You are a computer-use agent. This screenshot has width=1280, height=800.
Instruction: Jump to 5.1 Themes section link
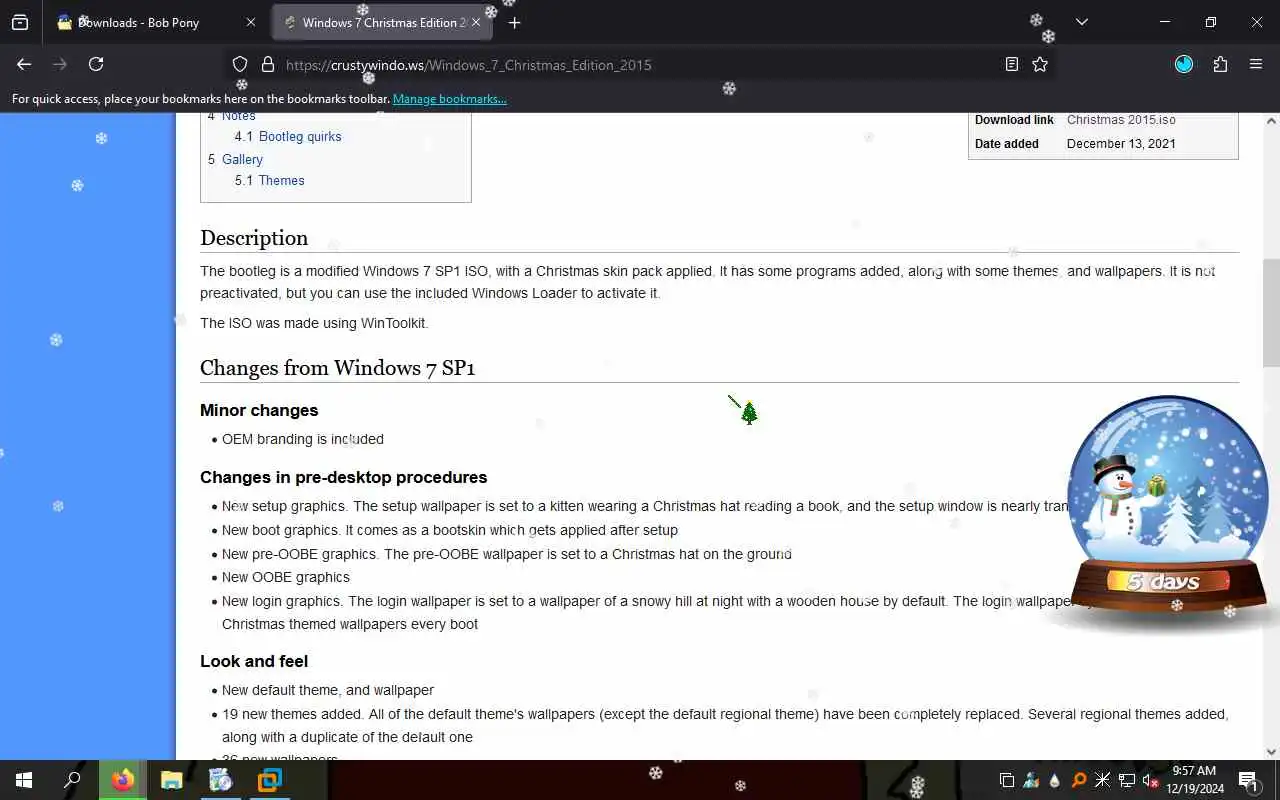coord(270,180)
